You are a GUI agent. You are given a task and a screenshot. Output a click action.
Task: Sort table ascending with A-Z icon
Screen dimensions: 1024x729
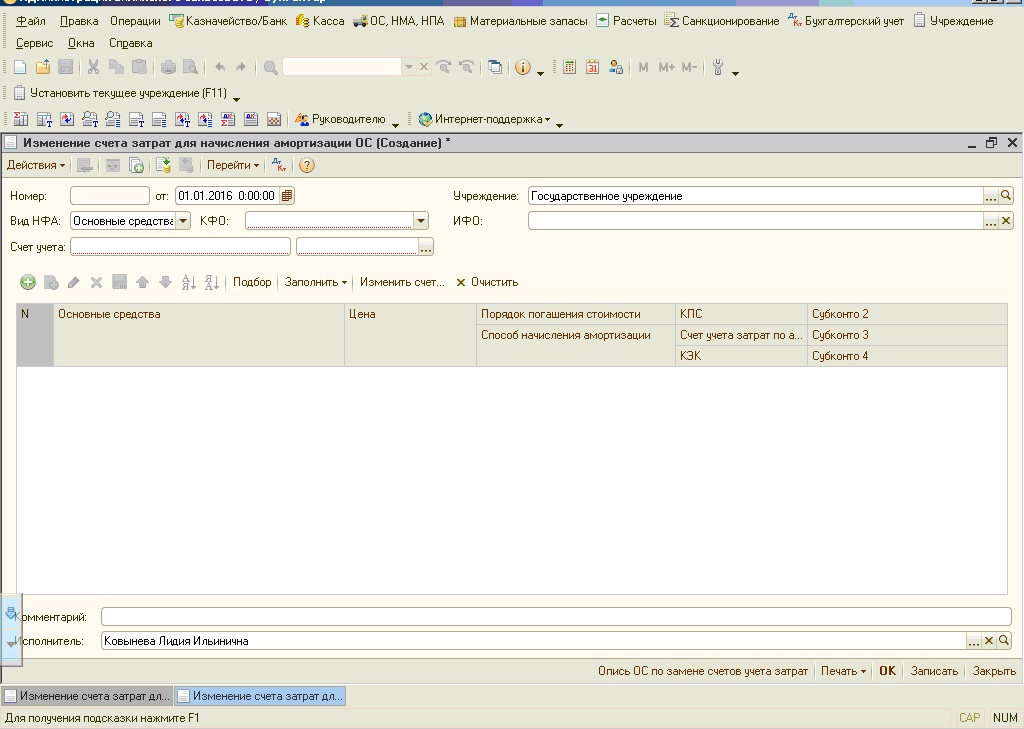[189, 282]
